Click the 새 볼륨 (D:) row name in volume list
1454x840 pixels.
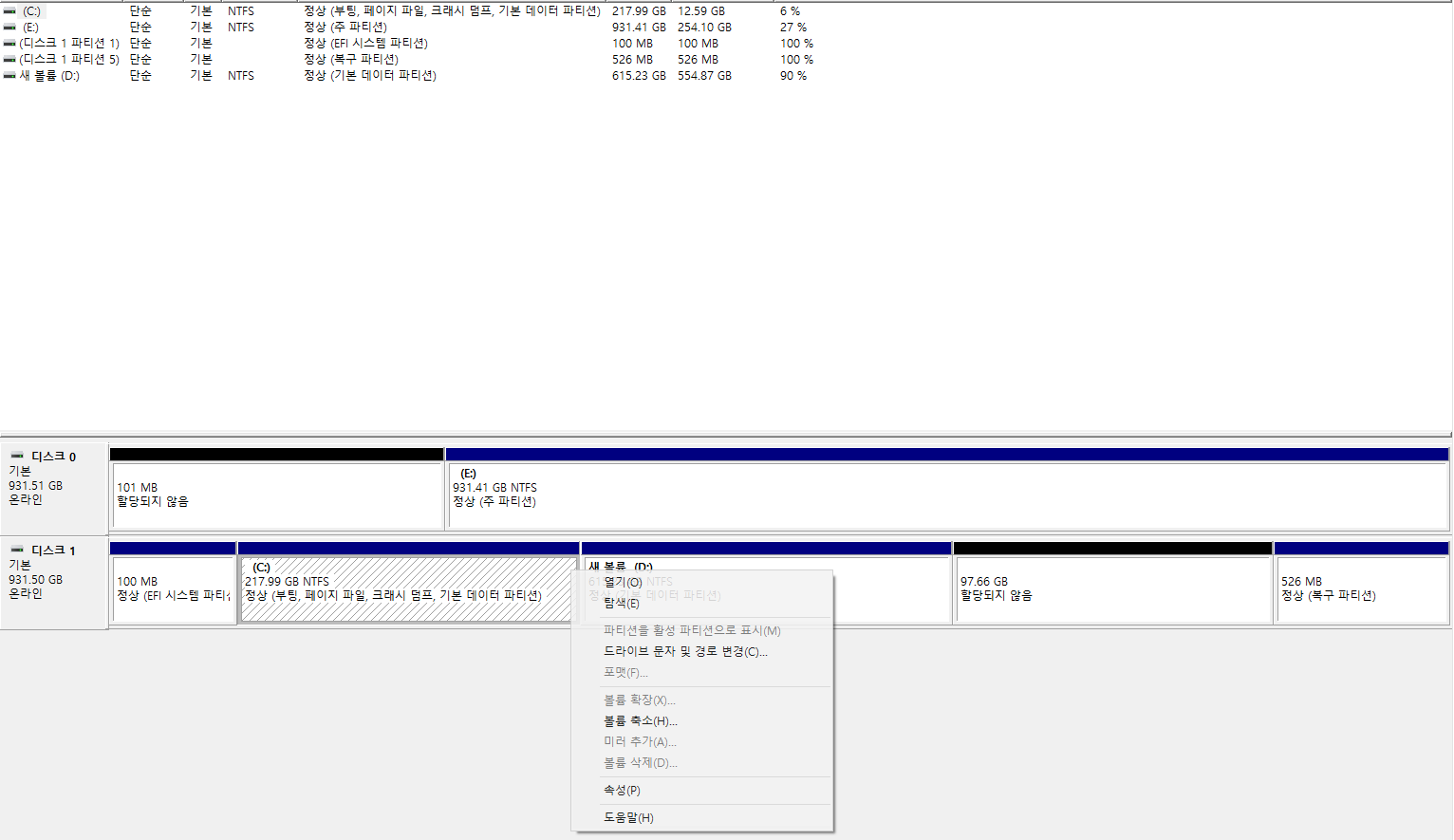(x=49, y=75)
